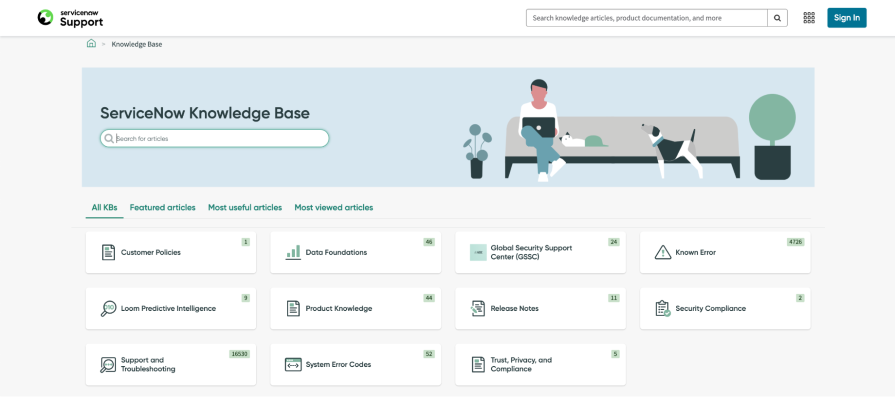Click the Support and Troubleshooting icon
Image resolution: width=895 pixels, height=397 pixels.
click(x=108, y=364)
